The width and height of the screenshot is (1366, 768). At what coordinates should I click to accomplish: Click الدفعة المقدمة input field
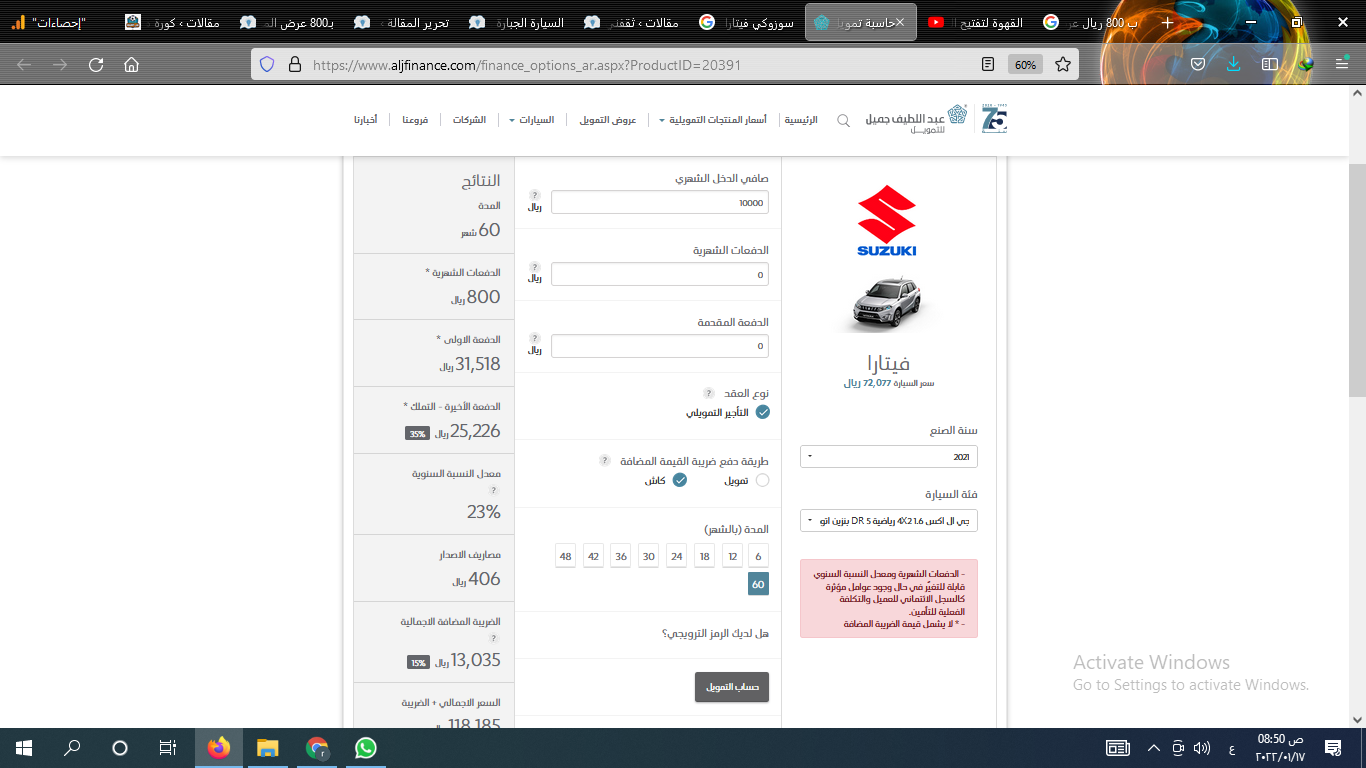tap(660, 346)
